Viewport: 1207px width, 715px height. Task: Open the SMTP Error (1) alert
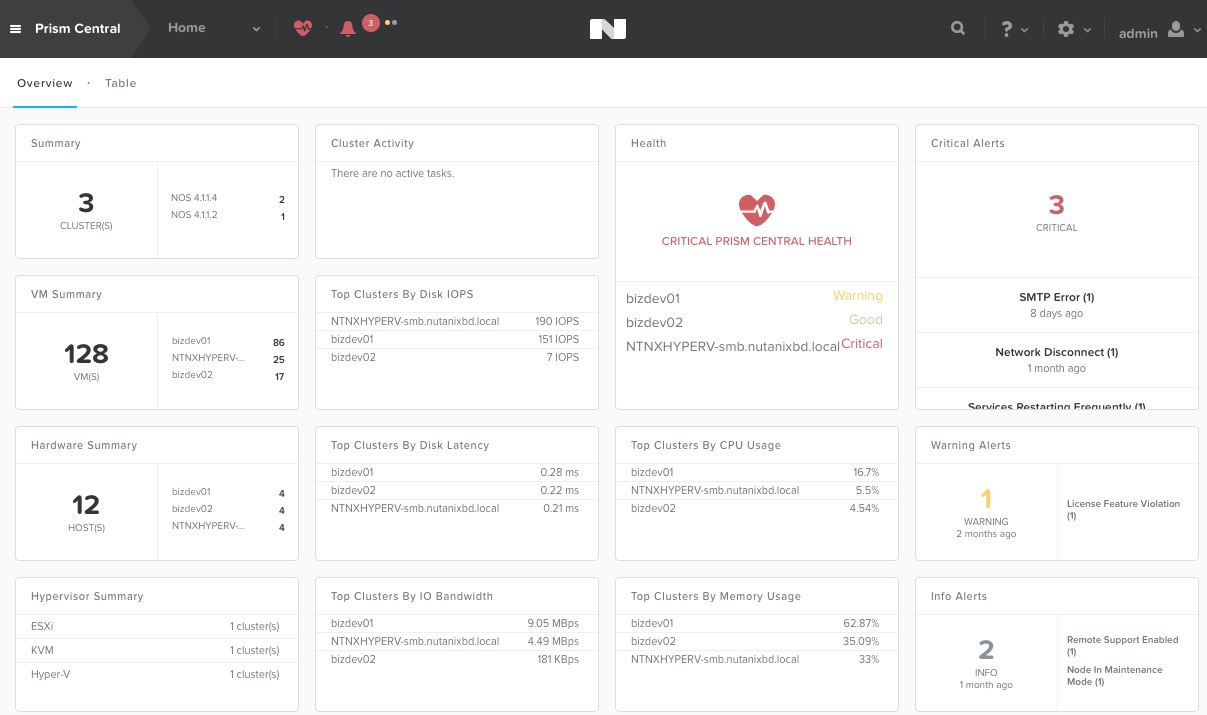click(1057, 304)
